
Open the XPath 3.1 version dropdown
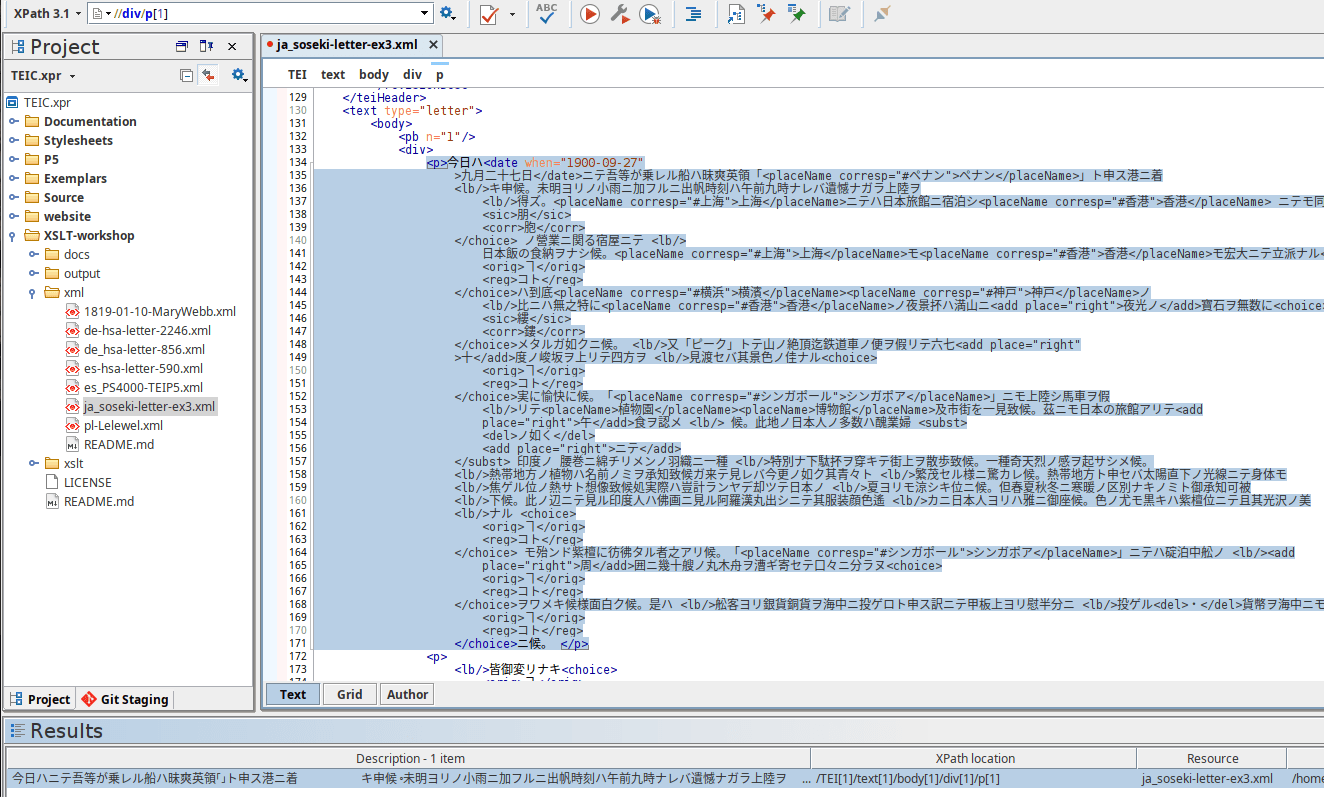[48, 13]
